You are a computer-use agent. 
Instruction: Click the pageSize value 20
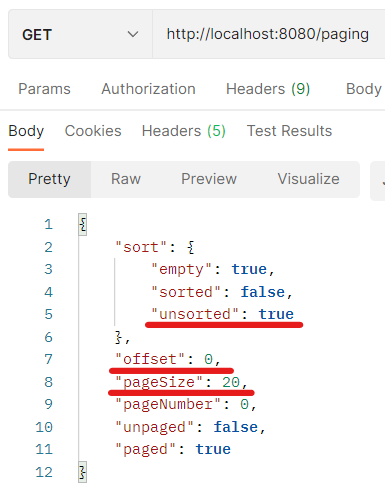(231, 382)
